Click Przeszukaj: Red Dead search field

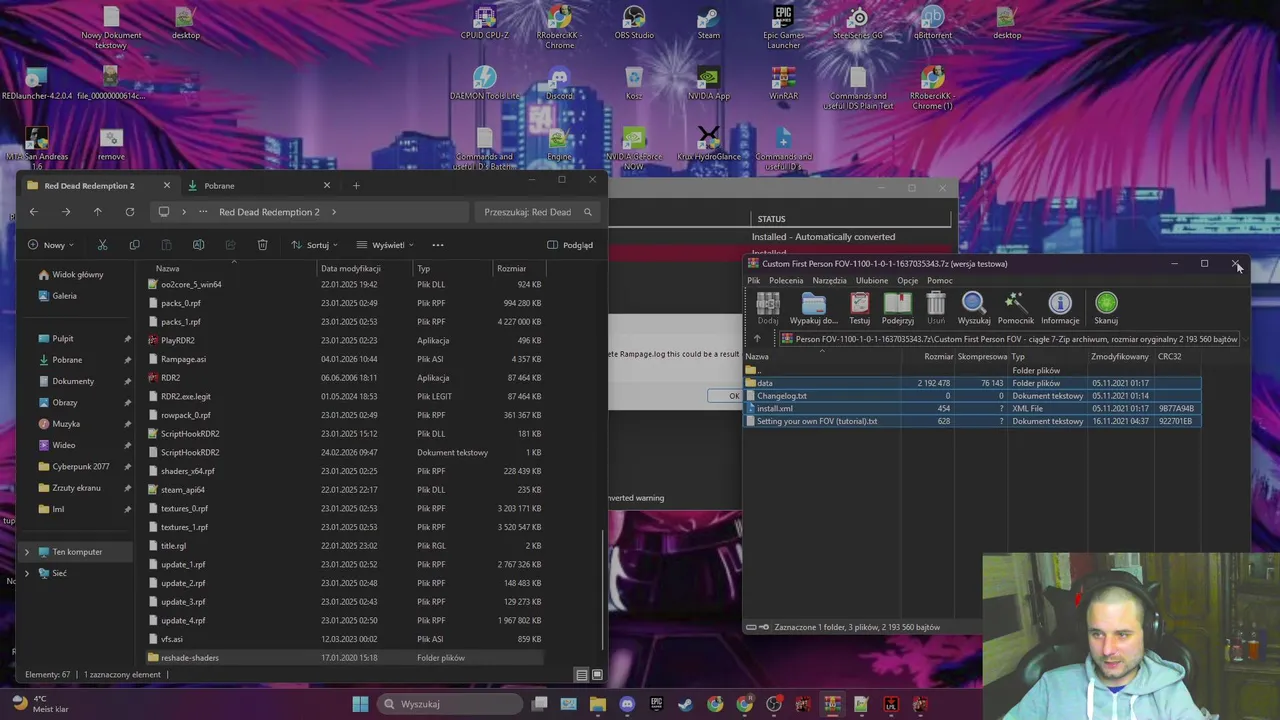pos(538,212)
